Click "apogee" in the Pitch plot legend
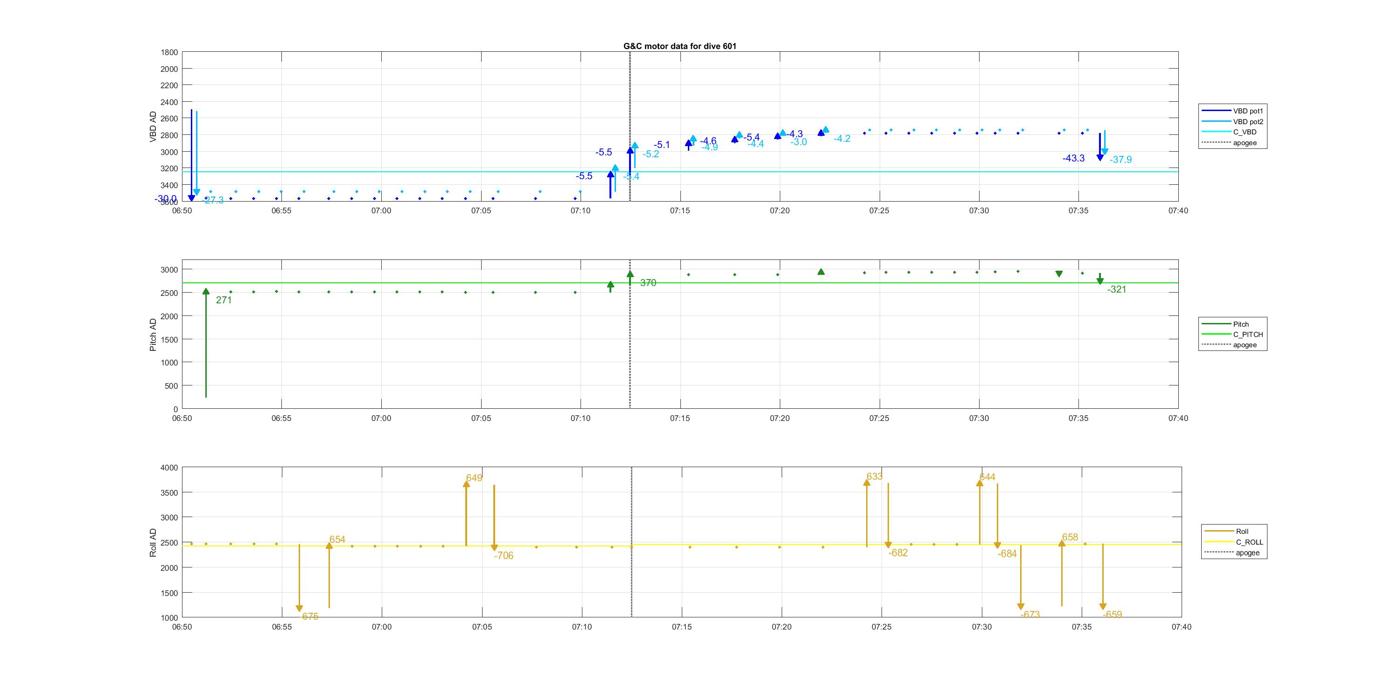Screen dimensions: 1400x693 [1233, 345]
